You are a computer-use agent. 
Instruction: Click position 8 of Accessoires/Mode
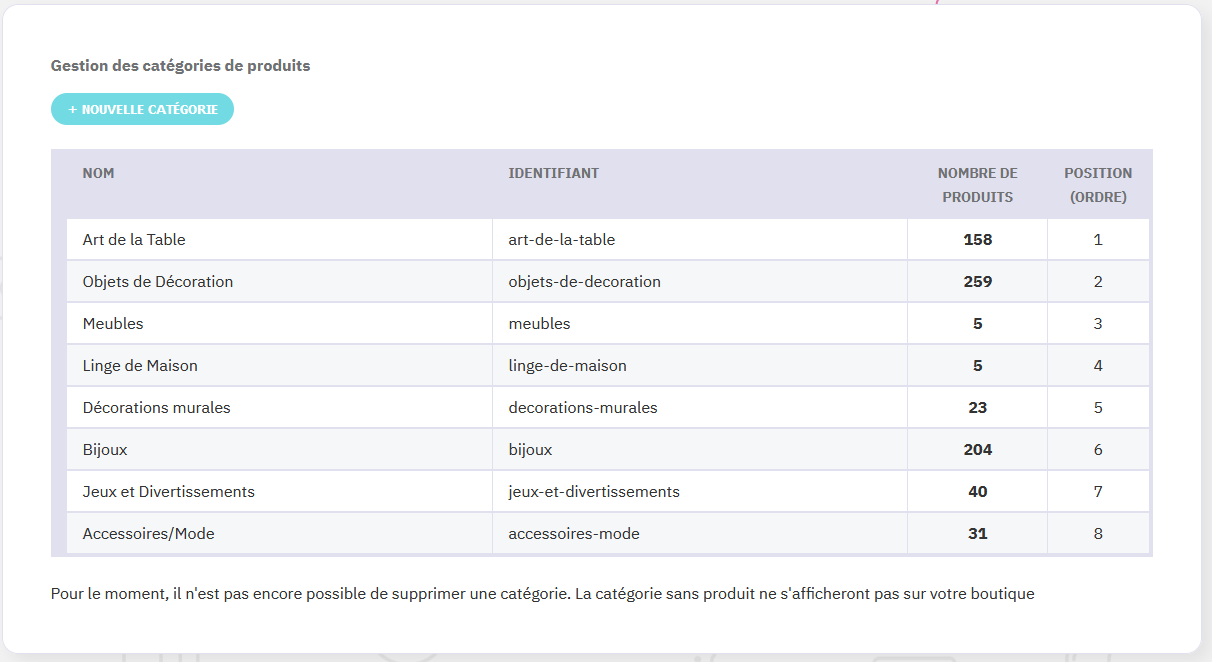(x=1098, y=534)
